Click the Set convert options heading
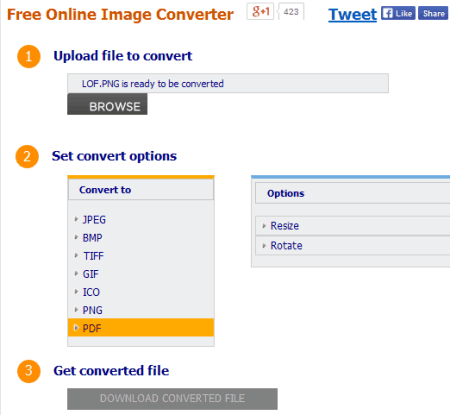Viewport: 450px width, 415px height. pyautogui.click(x=114, y=156)
